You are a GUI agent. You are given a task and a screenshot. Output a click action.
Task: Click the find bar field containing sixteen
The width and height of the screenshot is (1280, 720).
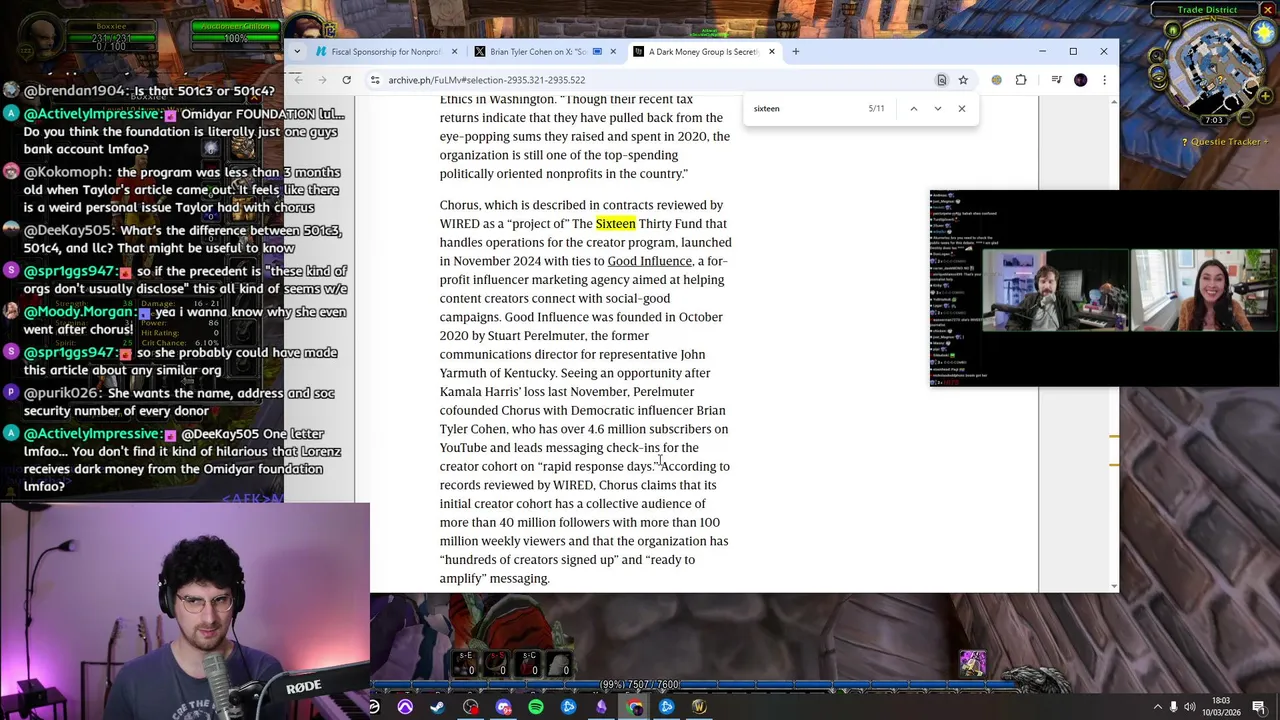coord(807,108)
